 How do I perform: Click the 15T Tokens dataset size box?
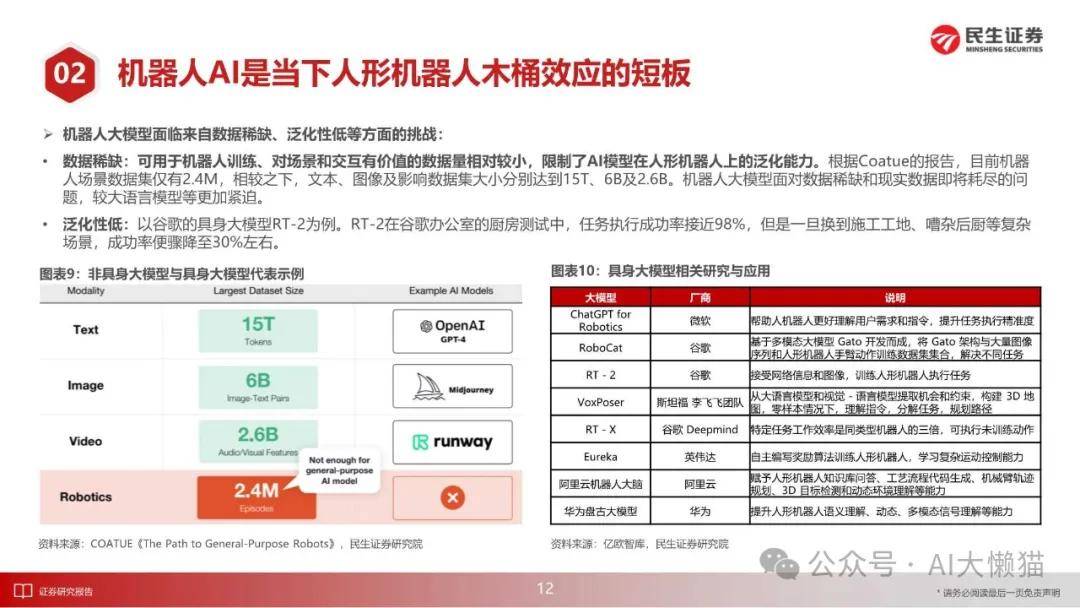click(258, 331)
